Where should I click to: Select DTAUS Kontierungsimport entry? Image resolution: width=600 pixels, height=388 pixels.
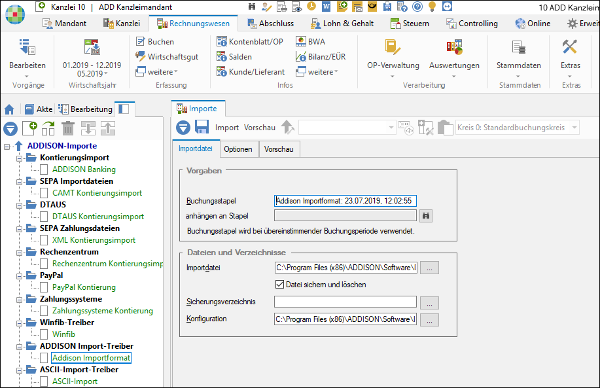[x=98, y=216]
